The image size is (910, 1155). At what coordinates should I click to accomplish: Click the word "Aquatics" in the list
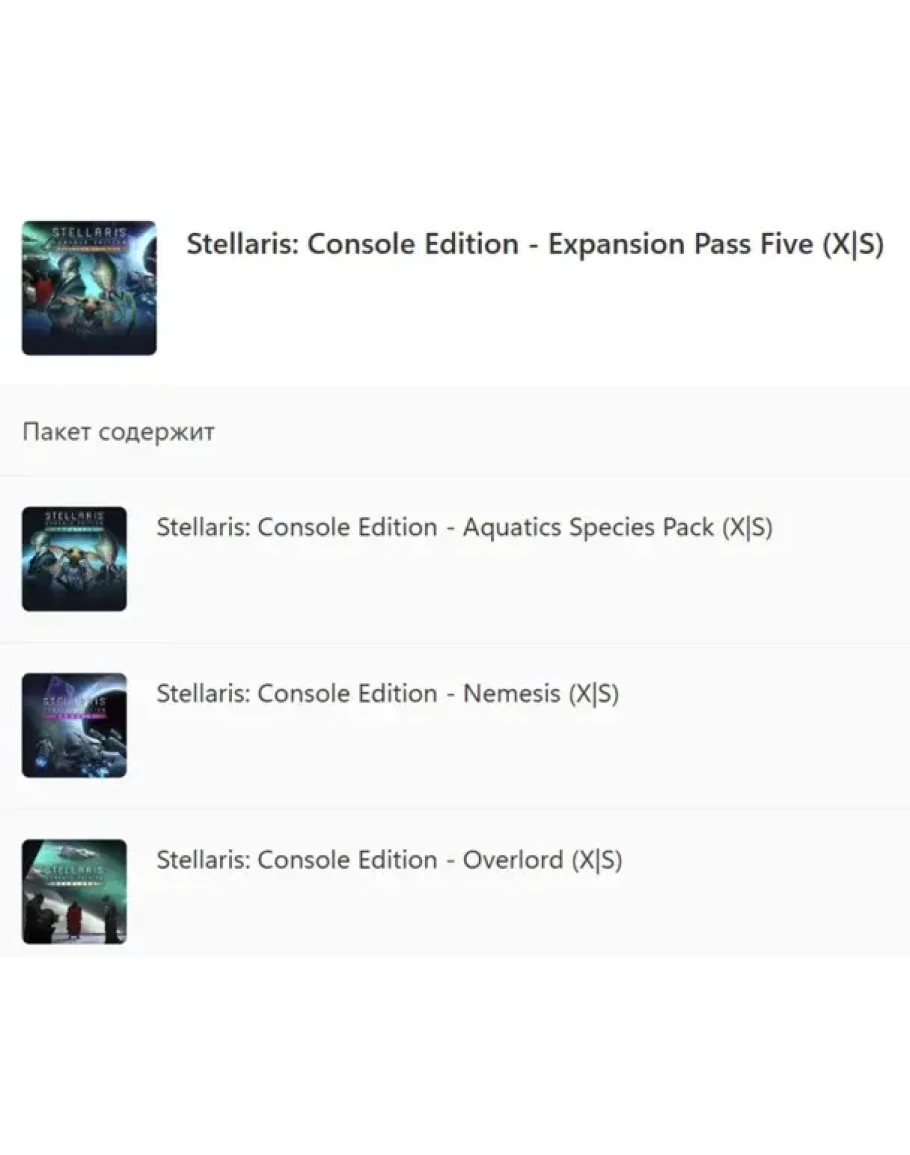511,527
